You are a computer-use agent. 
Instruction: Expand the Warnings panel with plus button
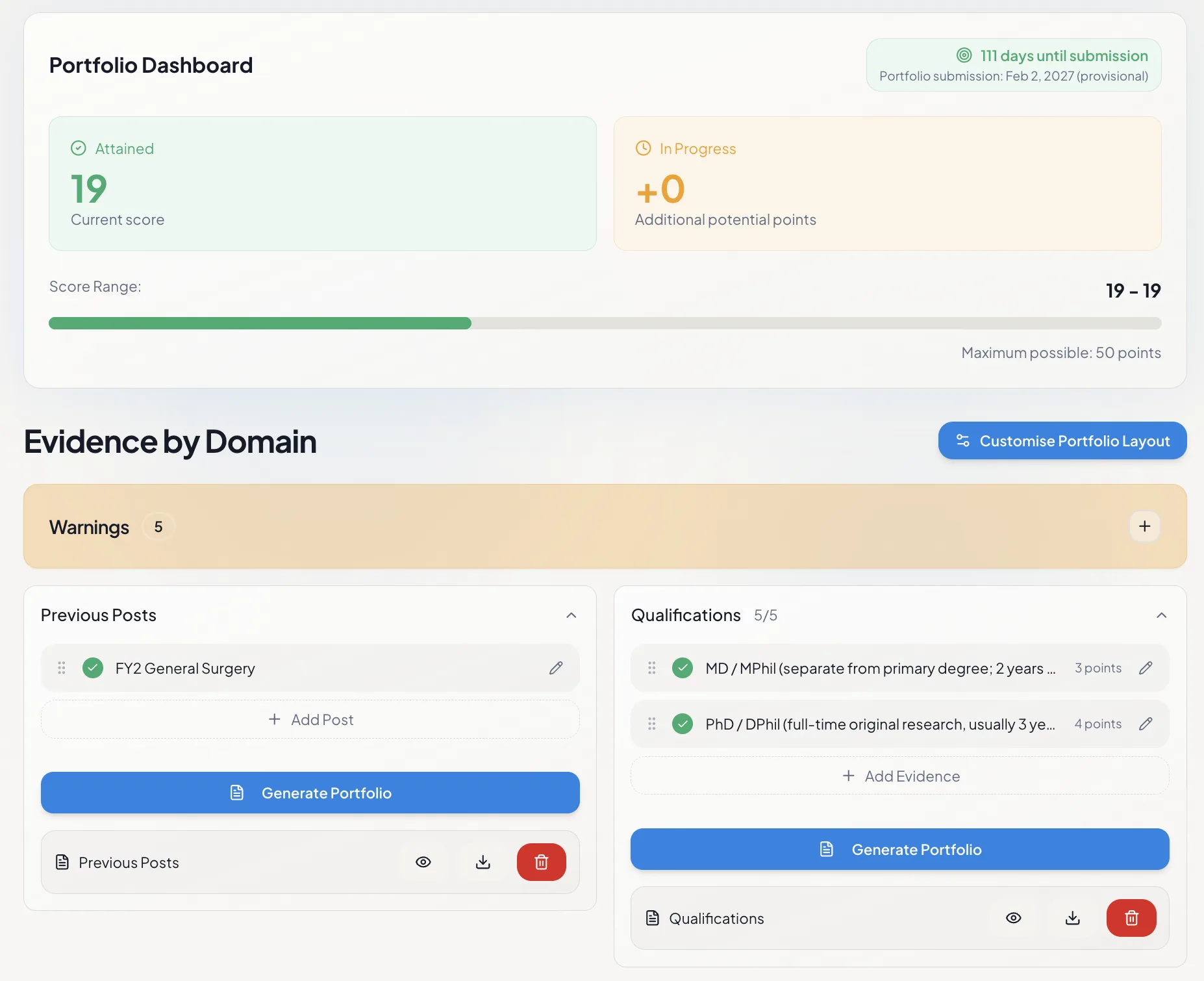point(1145,526)
